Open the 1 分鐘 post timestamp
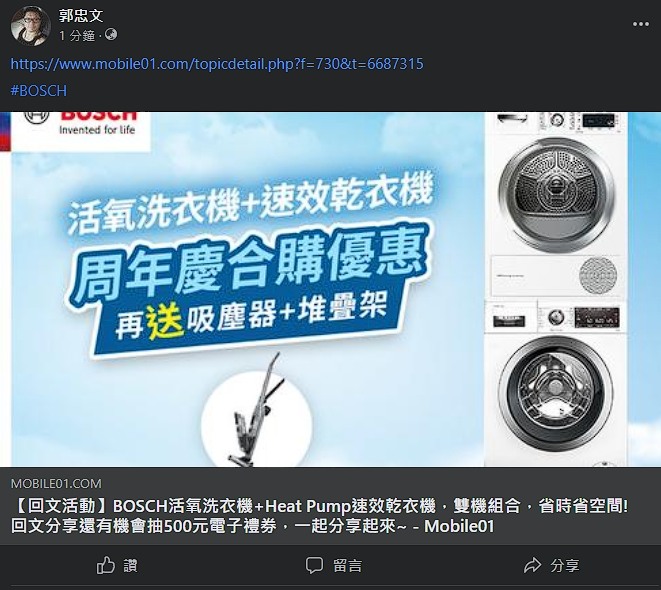 pos(77,36)
